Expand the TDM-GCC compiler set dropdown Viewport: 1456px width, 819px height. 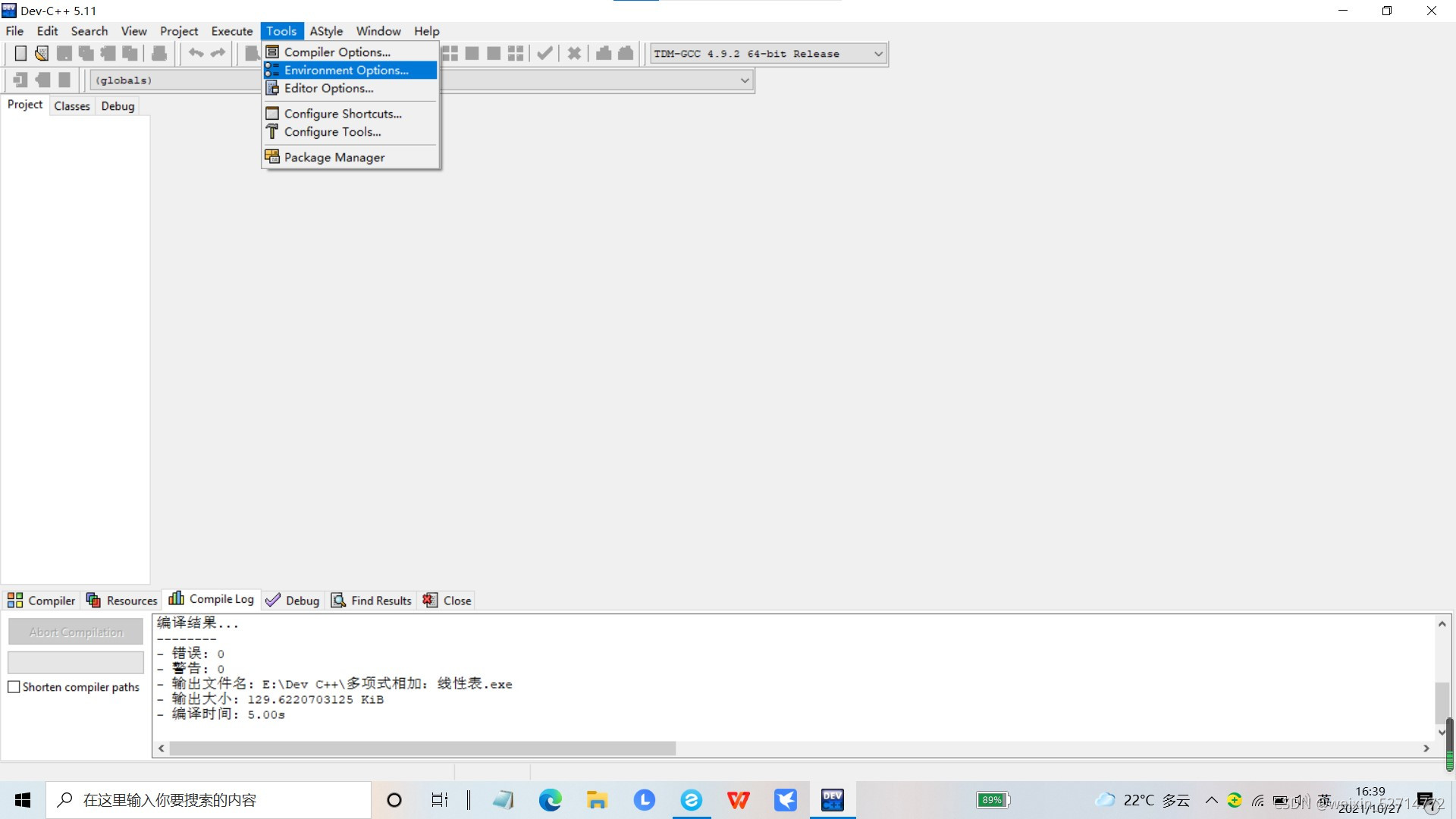click(x=878, y=54)
